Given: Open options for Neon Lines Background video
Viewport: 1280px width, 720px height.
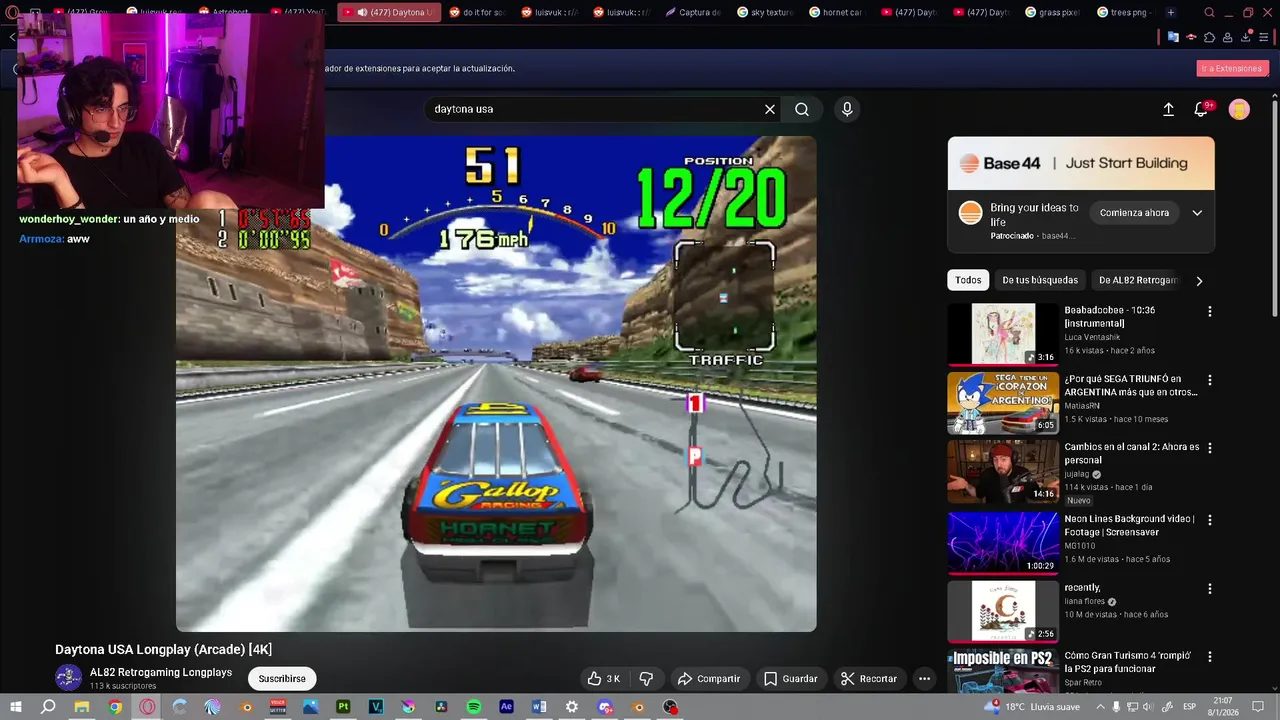Looking at the screenshot, I should pos(1209,520).
